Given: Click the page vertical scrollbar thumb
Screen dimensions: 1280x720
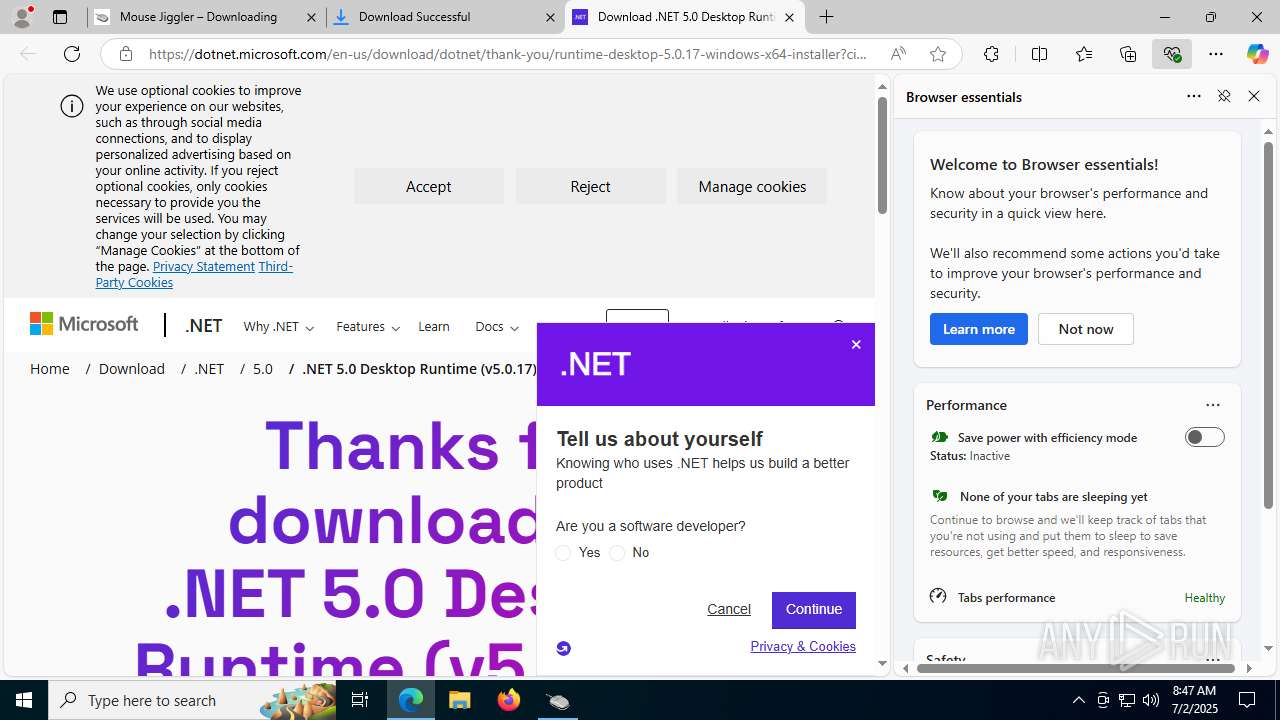Looking at the screenshot, I should tap(882, 155).
